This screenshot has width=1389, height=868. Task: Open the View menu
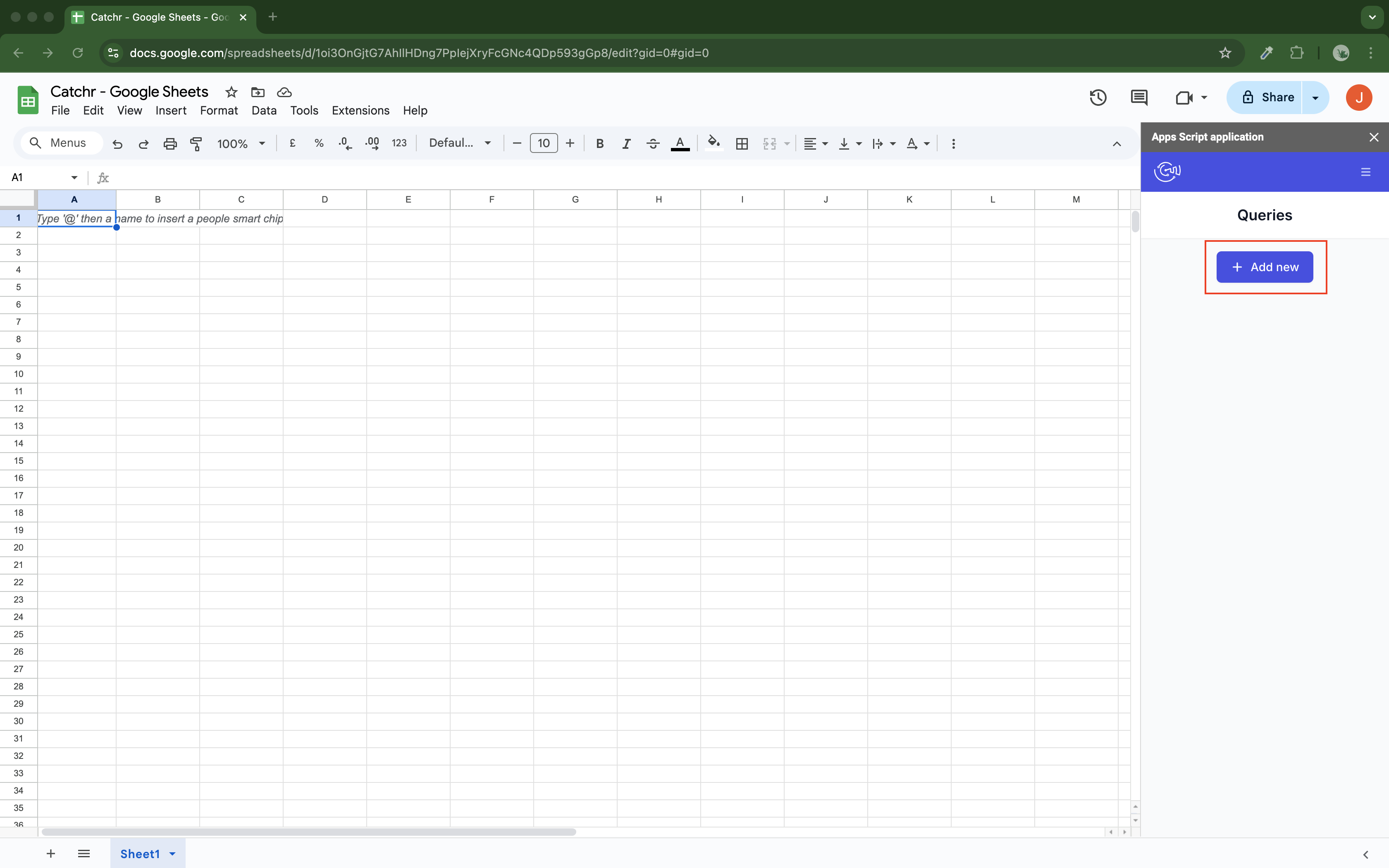click(129, 110)
